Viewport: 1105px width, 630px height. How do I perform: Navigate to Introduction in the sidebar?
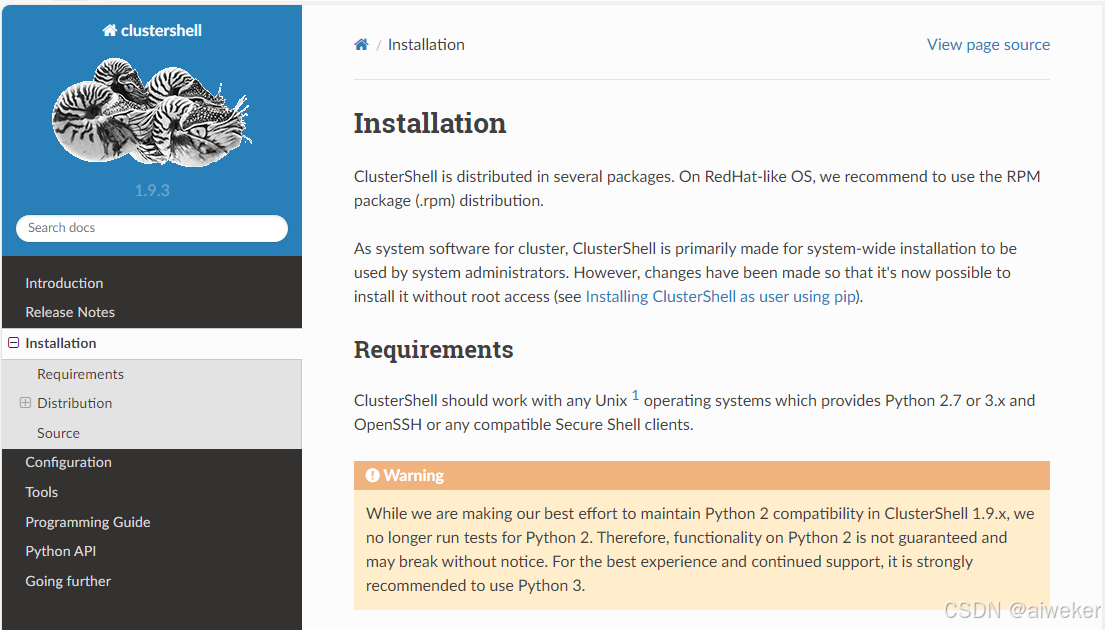point(64,283)
